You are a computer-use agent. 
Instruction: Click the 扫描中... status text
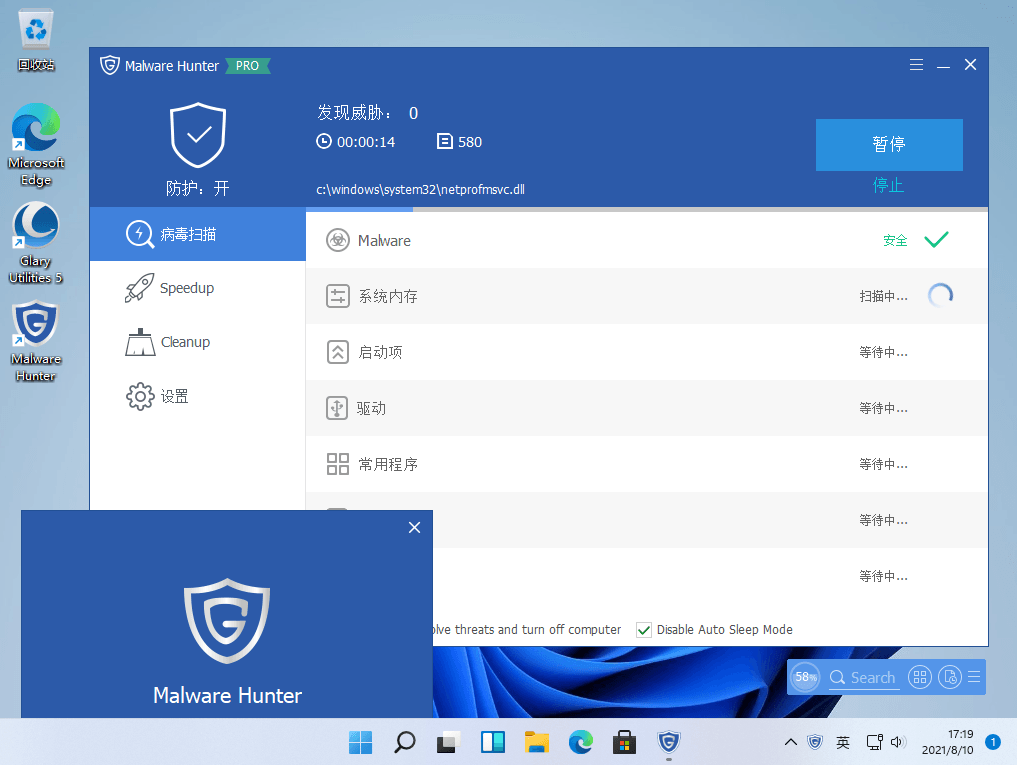point(883,297)
